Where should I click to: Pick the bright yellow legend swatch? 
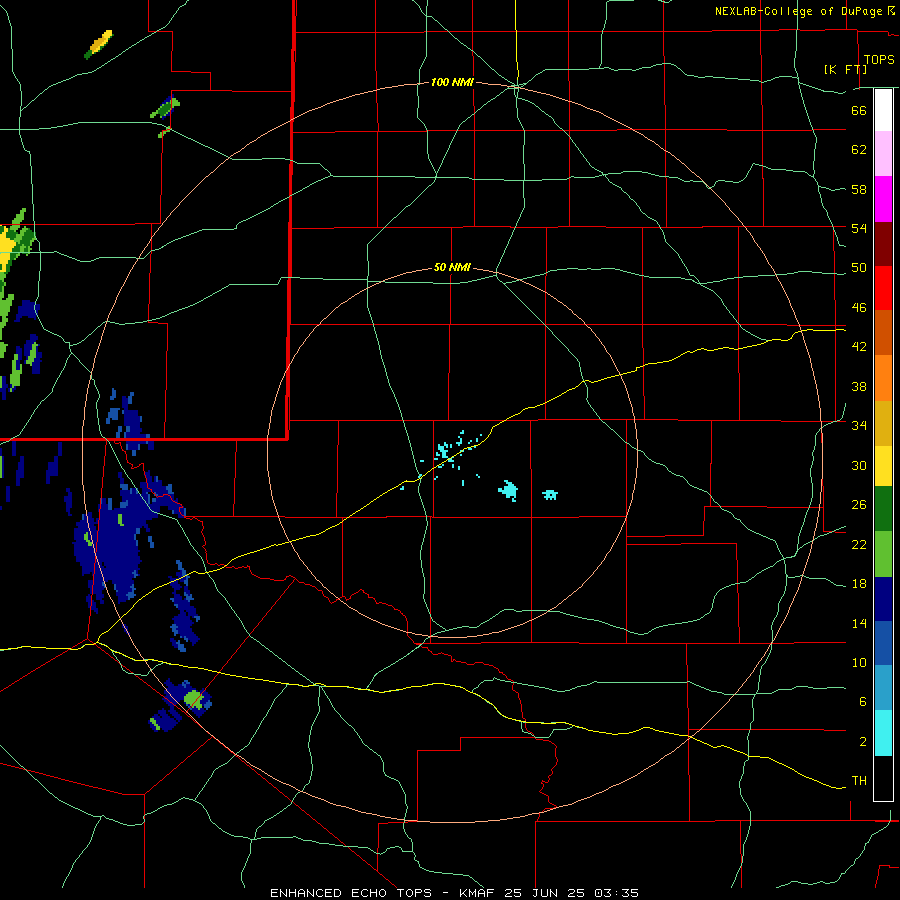tap(883, 466)
